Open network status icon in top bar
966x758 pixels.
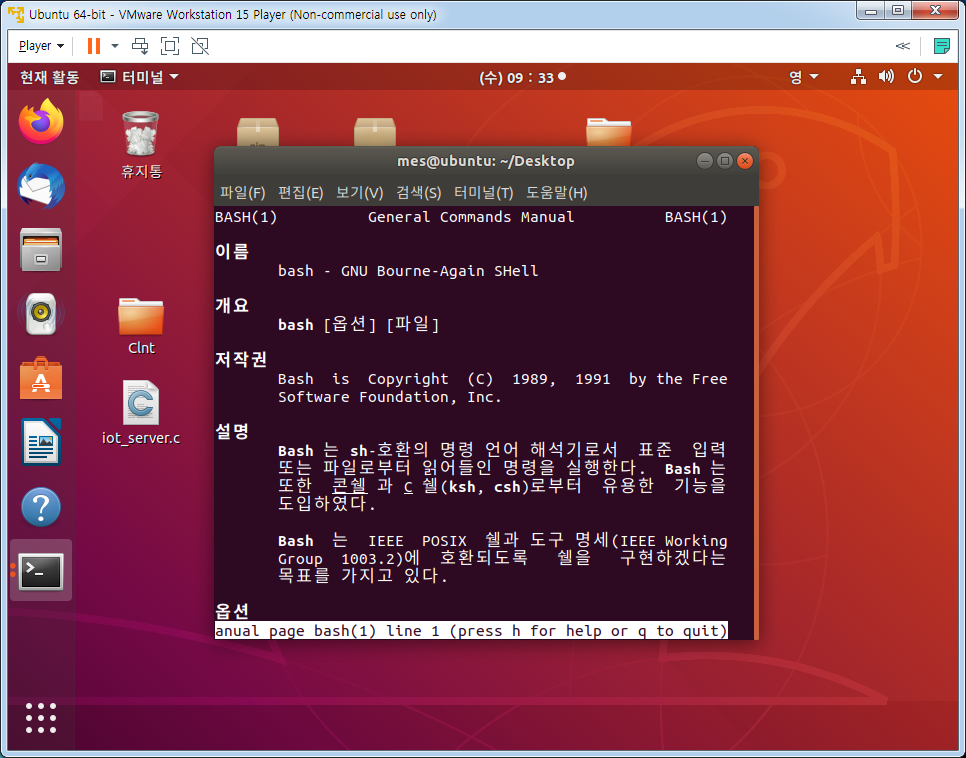(x=858, y=77)
